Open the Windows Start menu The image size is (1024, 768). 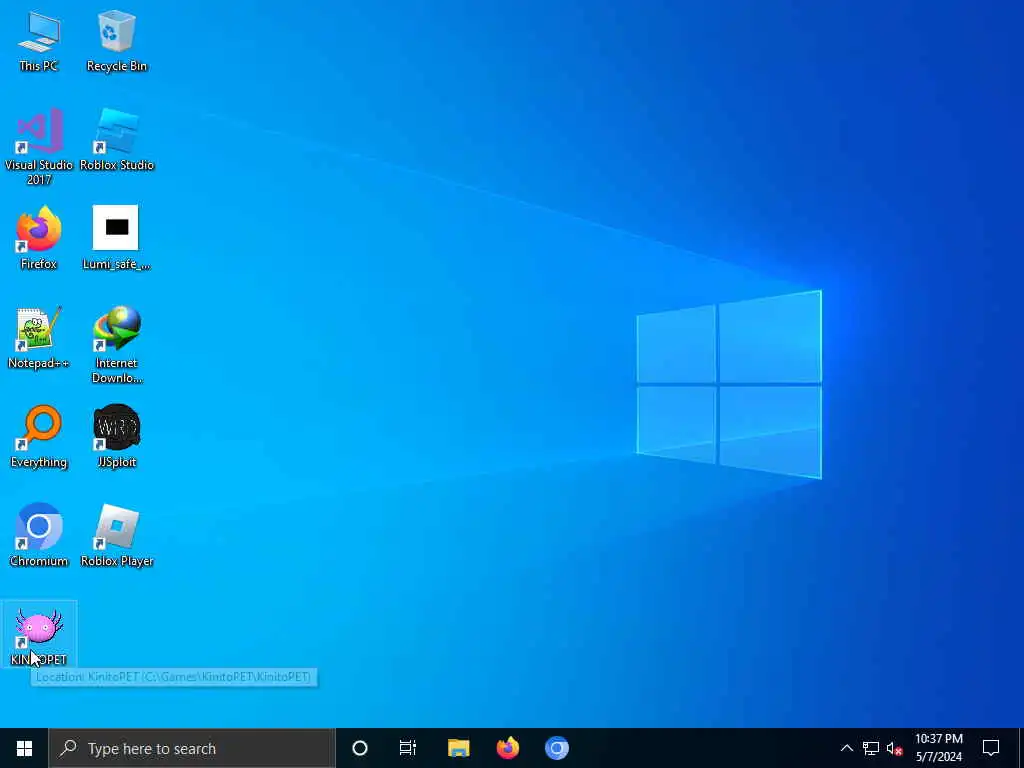tap(24, 748)
